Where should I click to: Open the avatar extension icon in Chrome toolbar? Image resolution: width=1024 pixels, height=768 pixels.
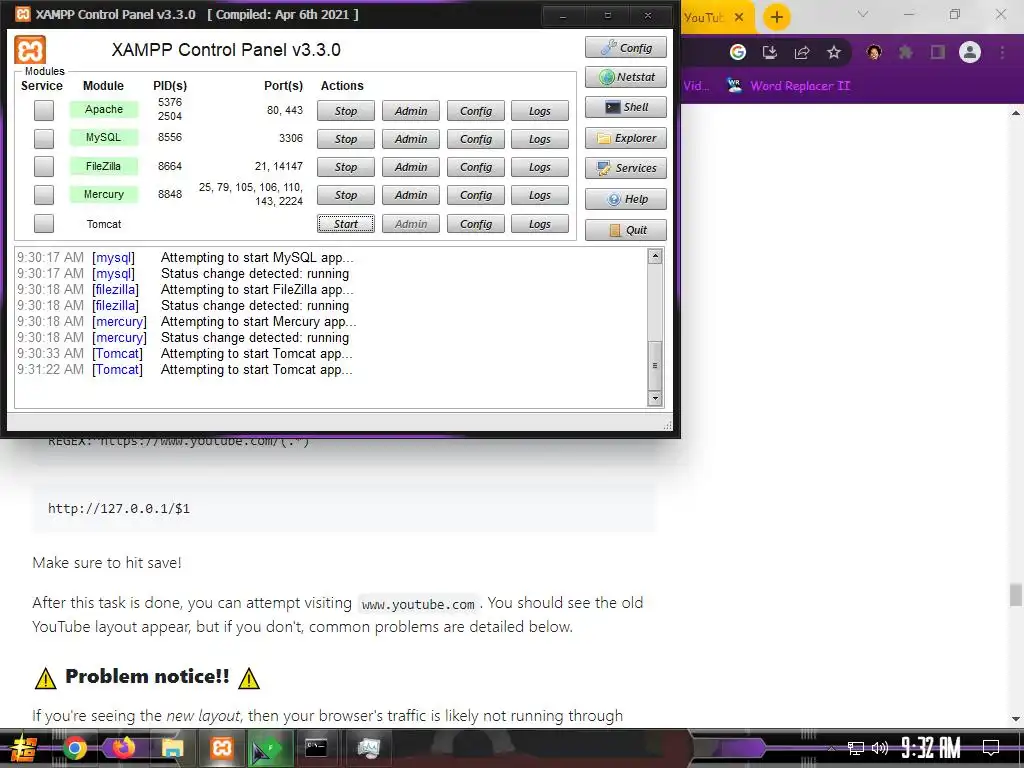[874, 52]
